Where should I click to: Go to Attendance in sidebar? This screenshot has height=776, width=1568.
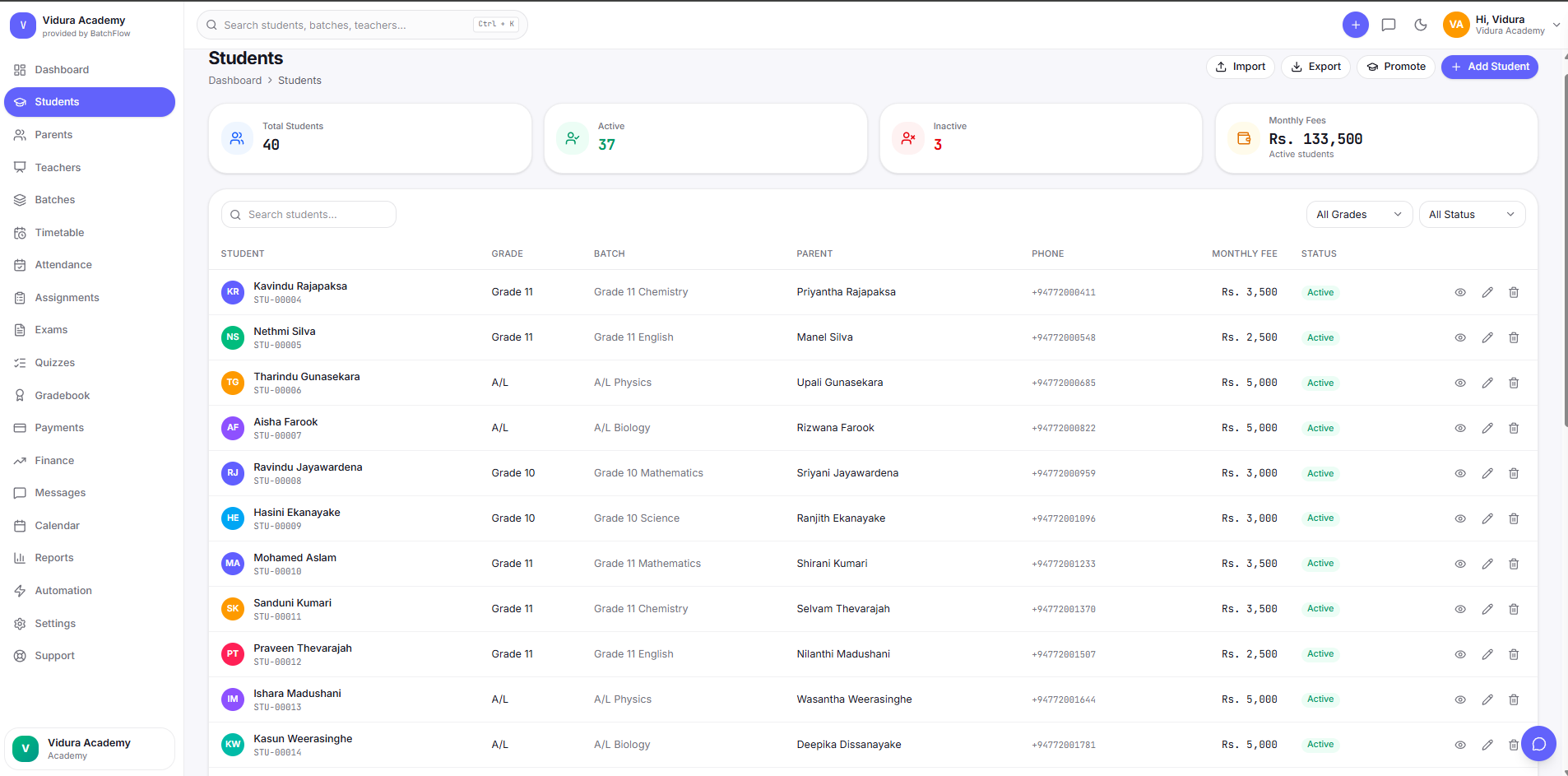tap(63, 265)
